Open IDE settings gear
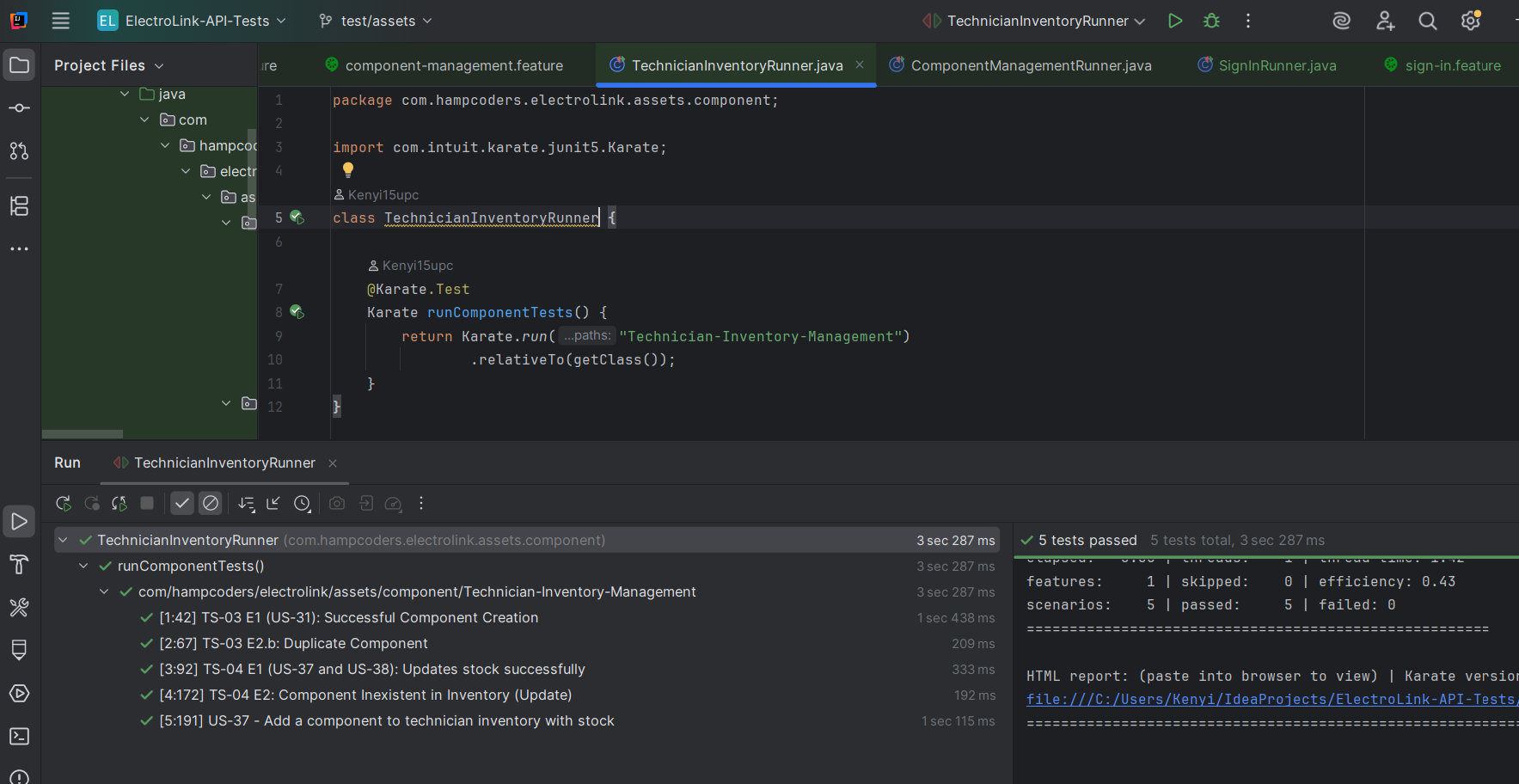1519x784 pixels. pyautogui.click(x=1471, y=21)
